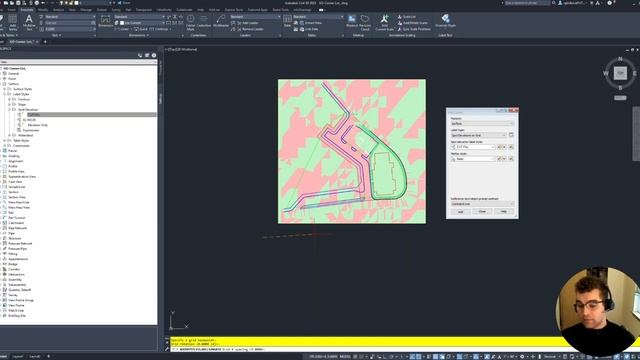Click the help question mark icon in the title bar
The width and height of the screenshot is (640, 360).
tap(609, 3)
